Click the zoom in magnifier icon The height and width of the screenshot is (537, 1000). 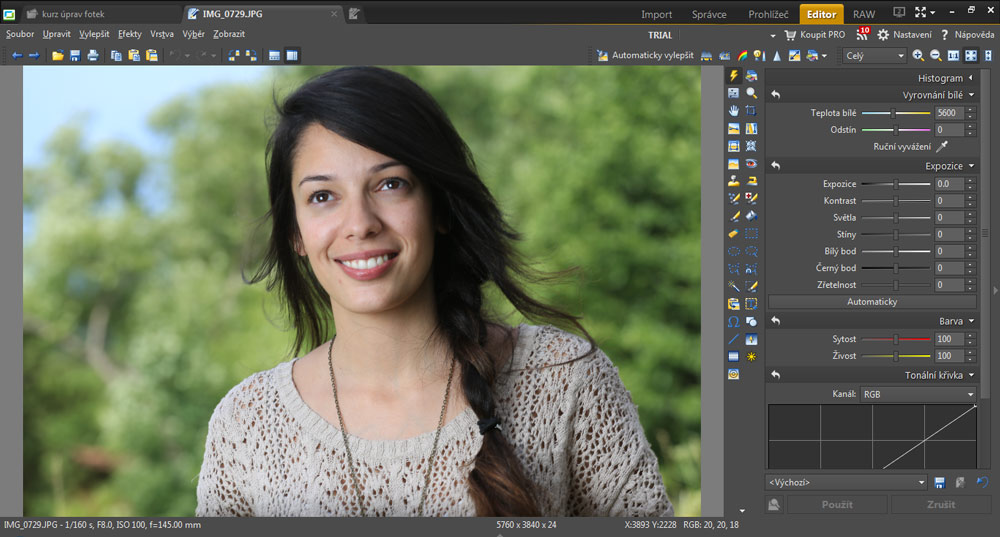[918, 55]
